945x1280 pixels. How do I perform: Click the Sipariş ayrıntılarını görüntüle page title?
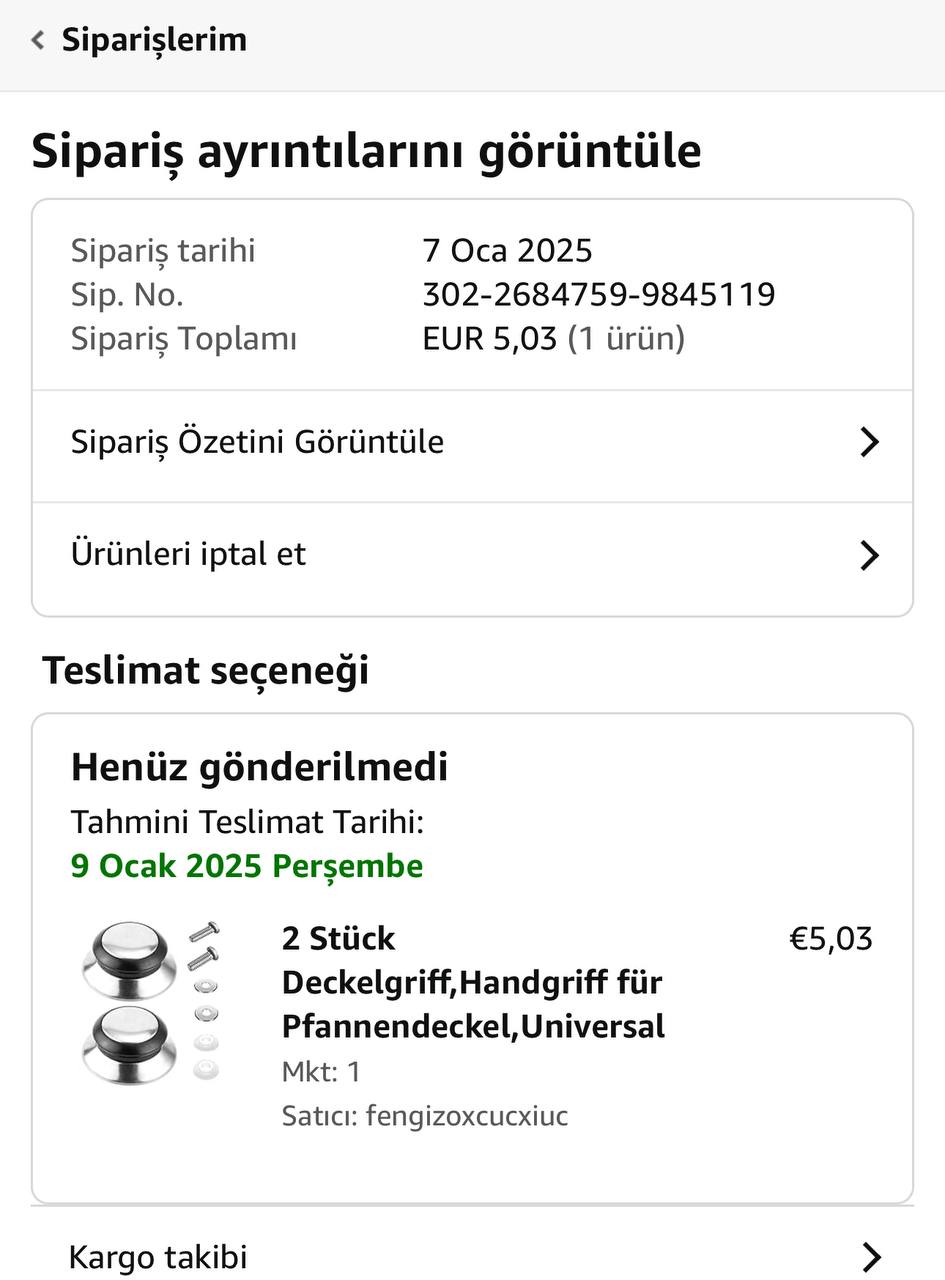pos(366,151)
